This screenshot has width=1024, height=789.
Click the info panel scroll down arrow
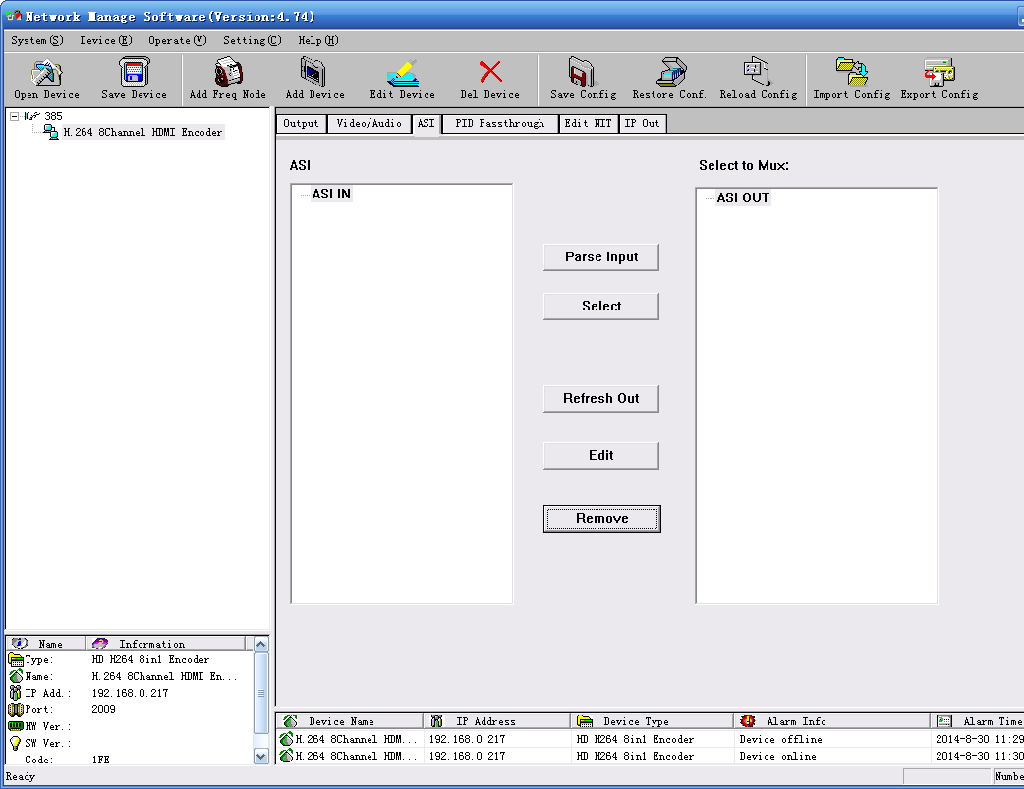[x=261, y=756]
